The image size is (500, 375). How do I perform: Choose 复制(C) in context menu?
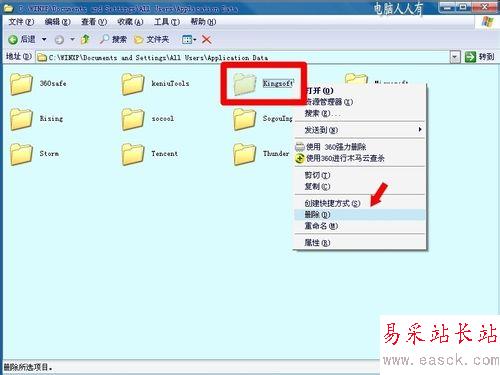click(359, 186)
